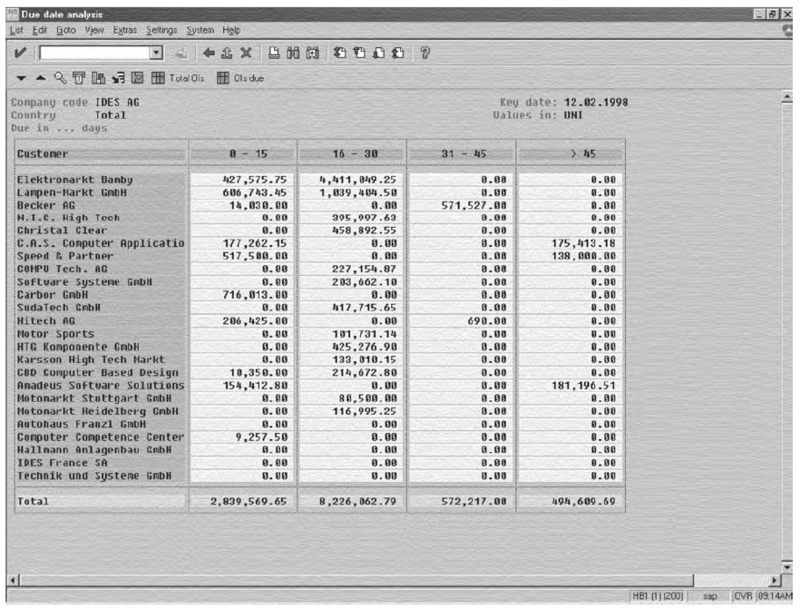Click the black down-triangle toolbar icon
Image resolution: width=800 pixels, height=609 pixels.
tap(21, 78)
